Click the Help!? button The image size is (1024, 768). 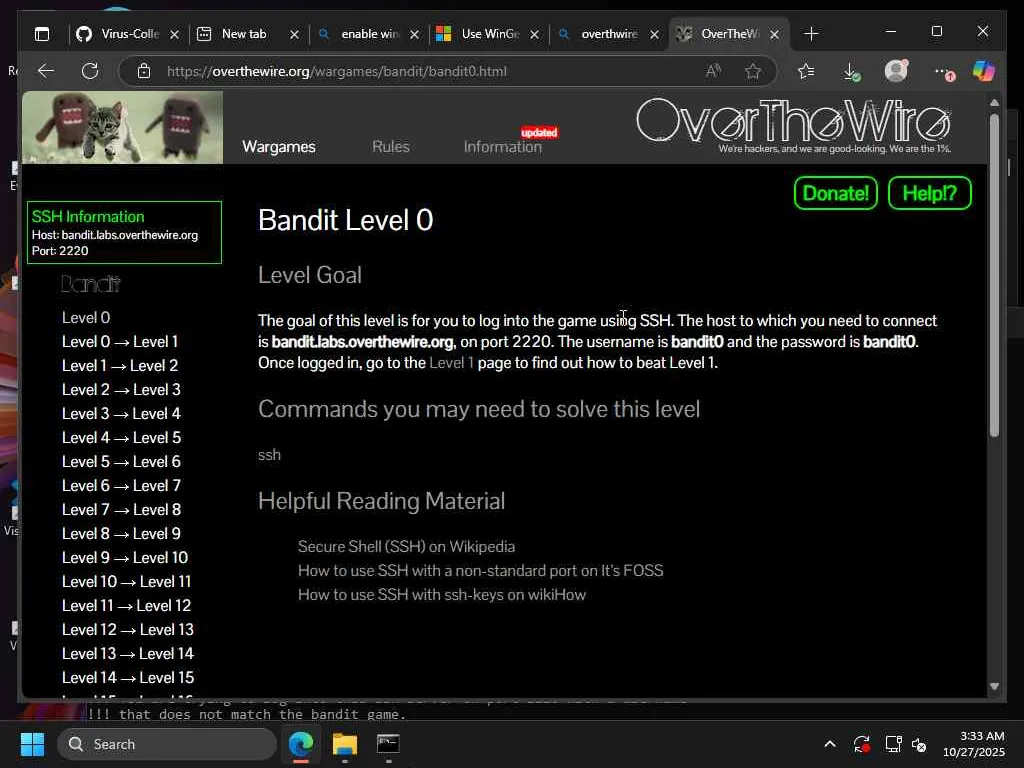929,193
